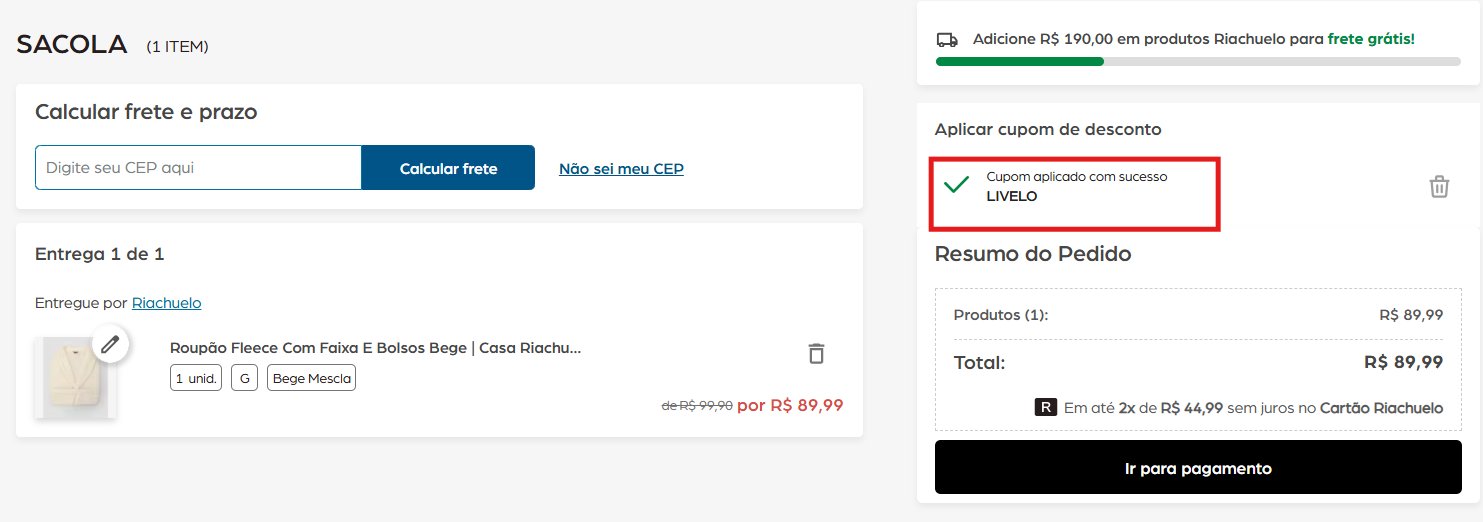This screenshot has height=522, width=1483.
Task: Select the G size tag
Action: click(x=244, y=378)
